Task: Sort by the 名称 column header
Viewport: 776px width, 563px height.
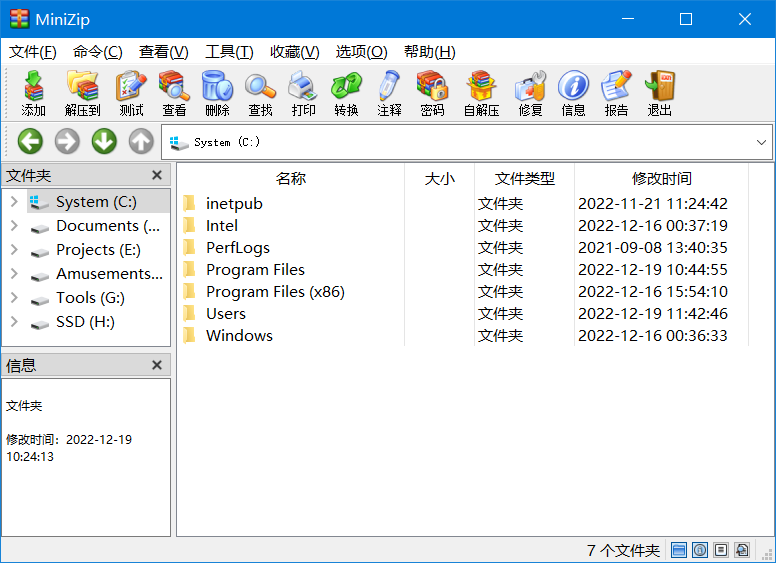Action: tap(291, 178)
